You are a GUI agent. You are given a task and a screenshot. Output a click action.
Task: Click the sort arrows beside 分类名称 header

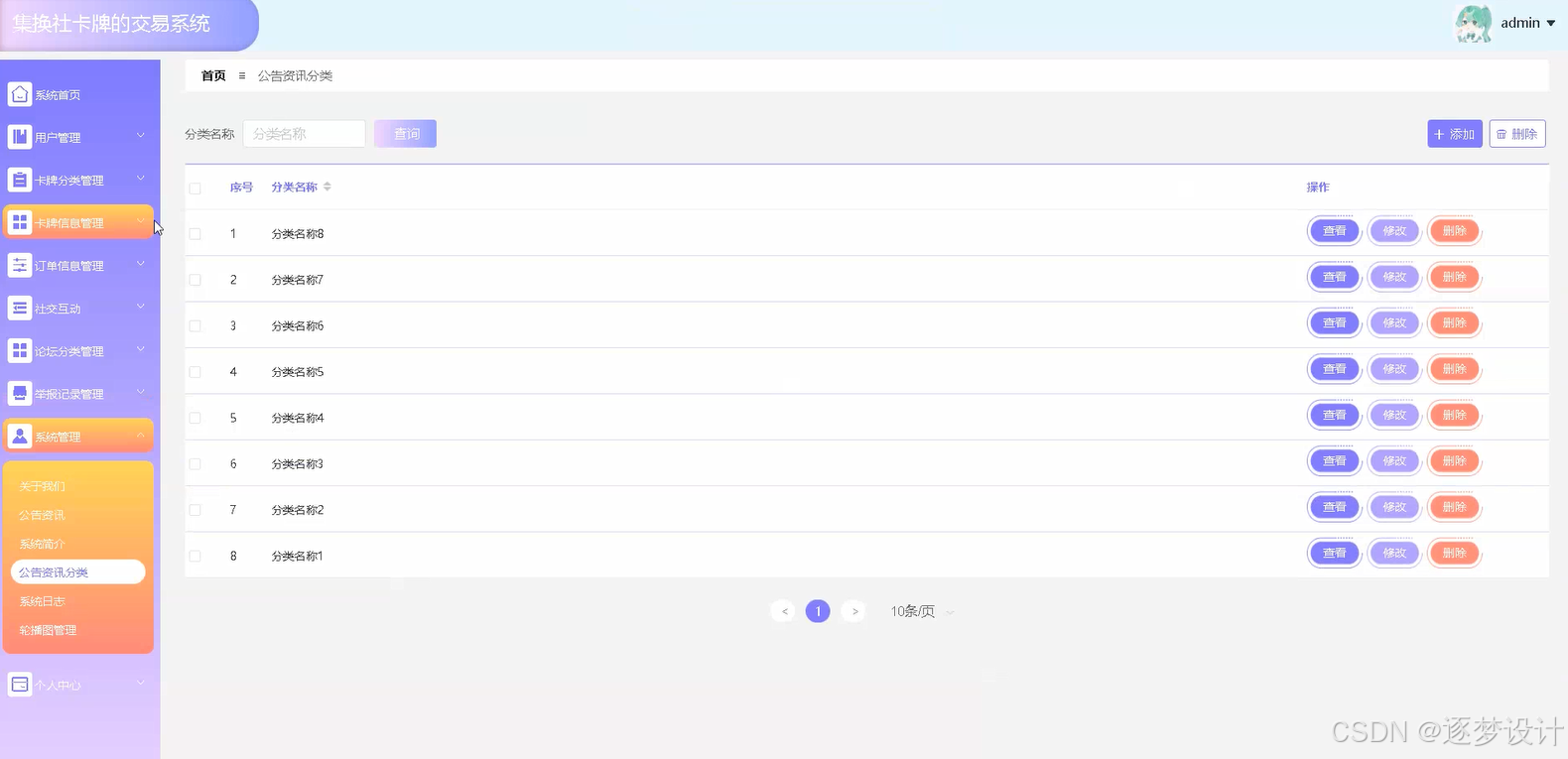tap(327, 187)
